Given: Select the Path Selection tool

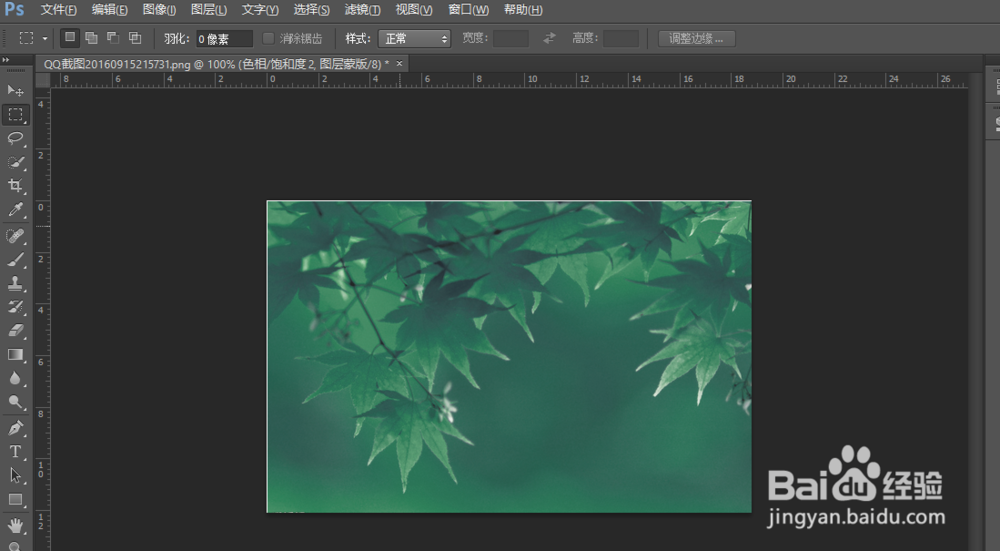Looking at the screenshot, I should click(x=15, y=475).
